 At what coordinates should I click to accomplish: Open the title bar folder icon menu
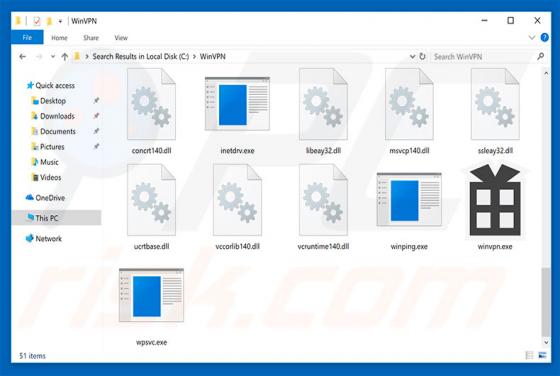(x=18, y=21)
